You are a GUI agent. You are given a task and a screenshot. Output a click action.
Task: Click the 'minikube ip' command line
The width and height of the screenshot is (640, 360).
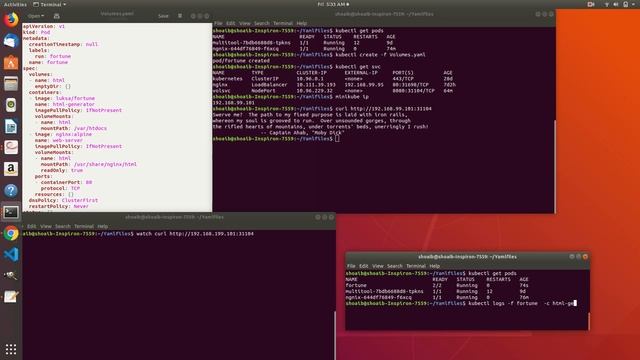291,97
